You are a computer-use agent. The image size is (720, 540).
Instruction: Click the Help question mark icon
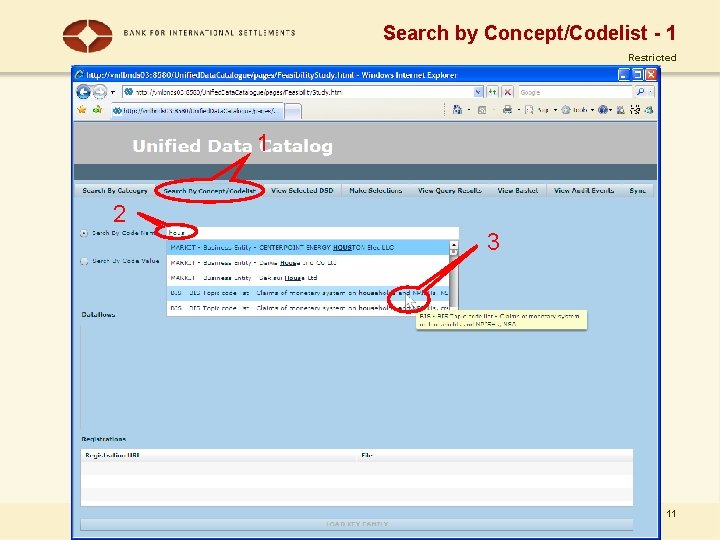click(604, 110)
